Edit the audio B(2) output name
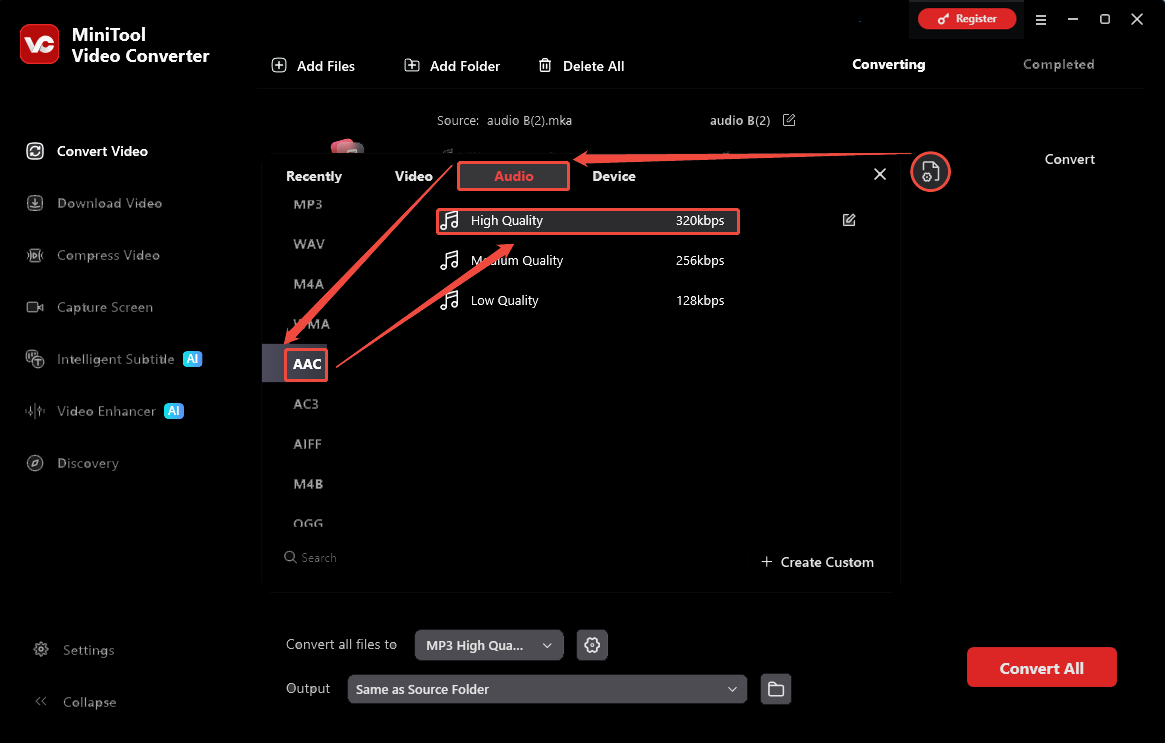 (789, 120)
